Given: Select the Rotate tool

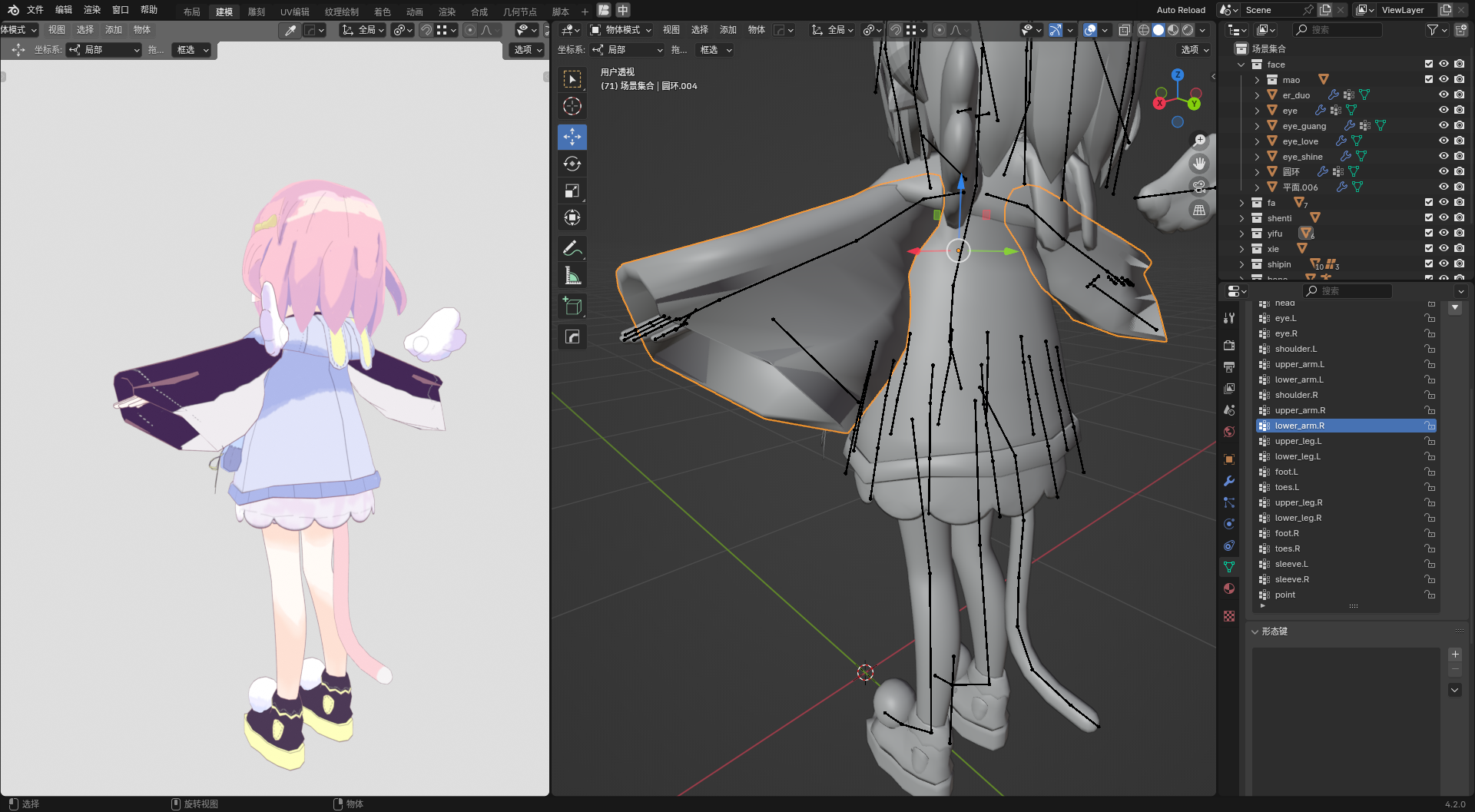Looking at the screenshot, I should click(x=572, y=164).
